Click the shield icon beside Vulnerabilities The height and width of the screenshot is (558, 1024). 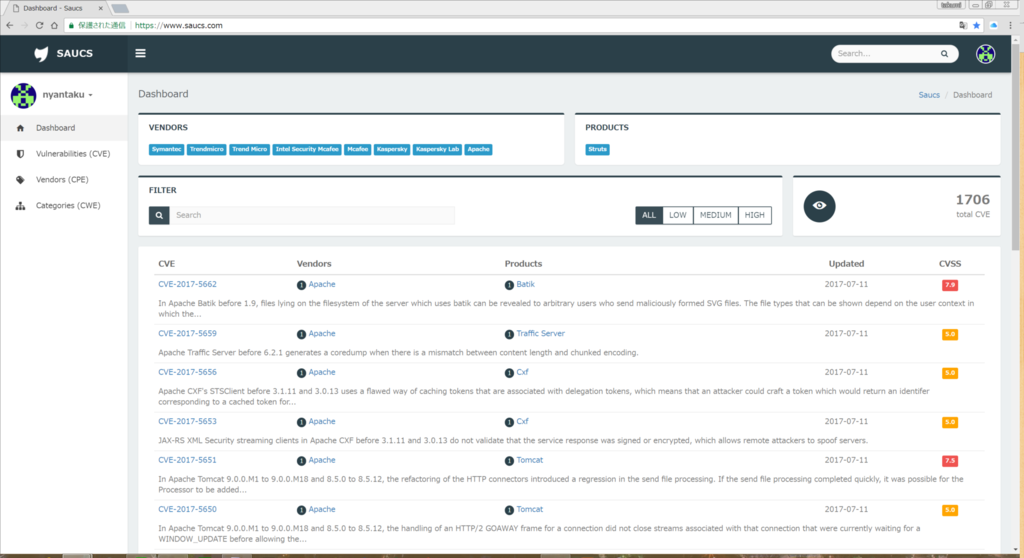tap(20, 154)
